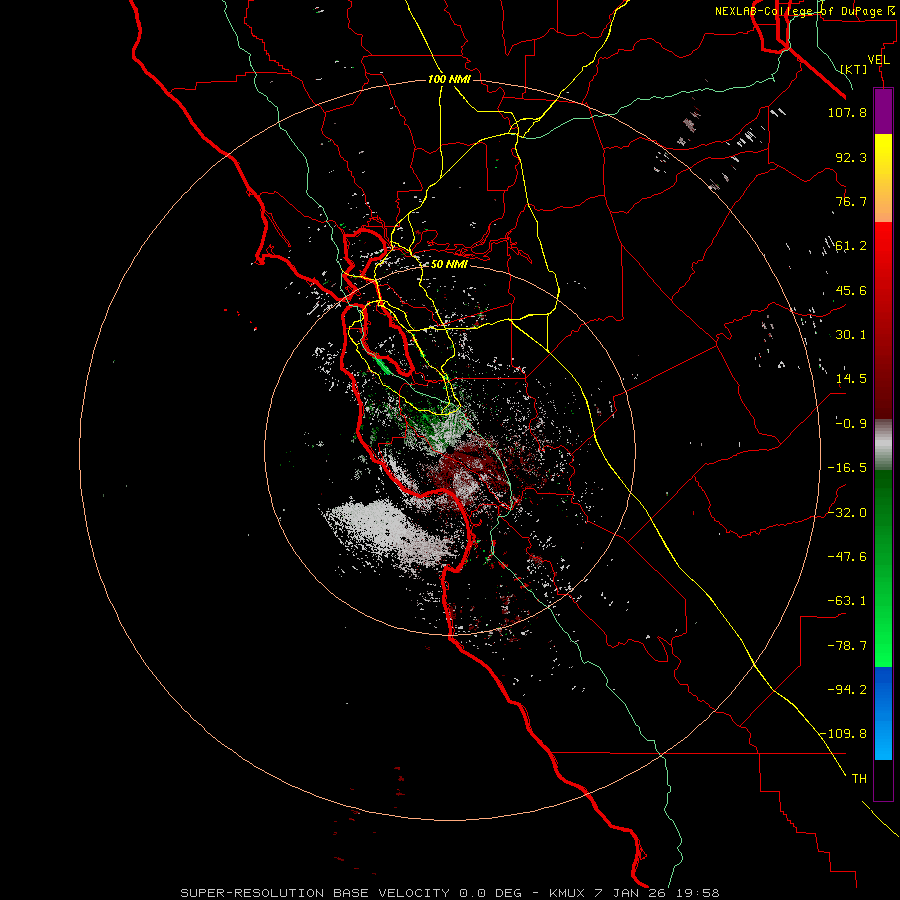This screenshot has height=900, width=900.
Task: Click the 14.5 legend value
Action: tap(851, 379)
